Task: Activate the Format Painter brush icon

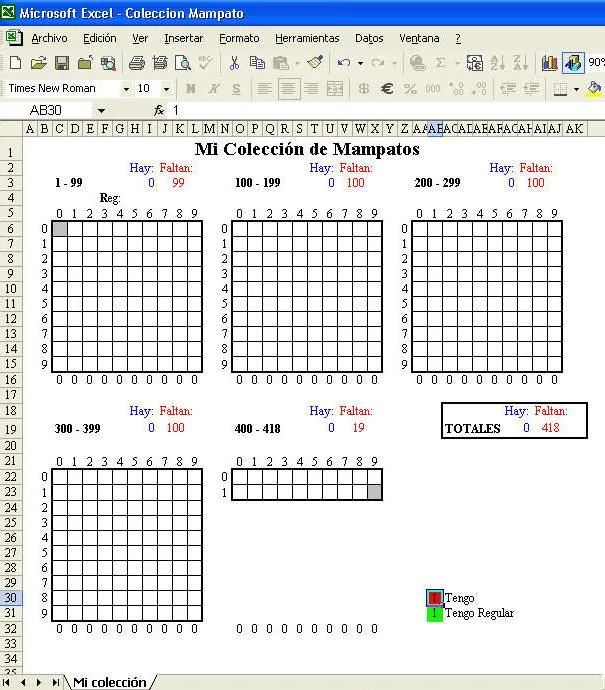Action: pos(315,63)
